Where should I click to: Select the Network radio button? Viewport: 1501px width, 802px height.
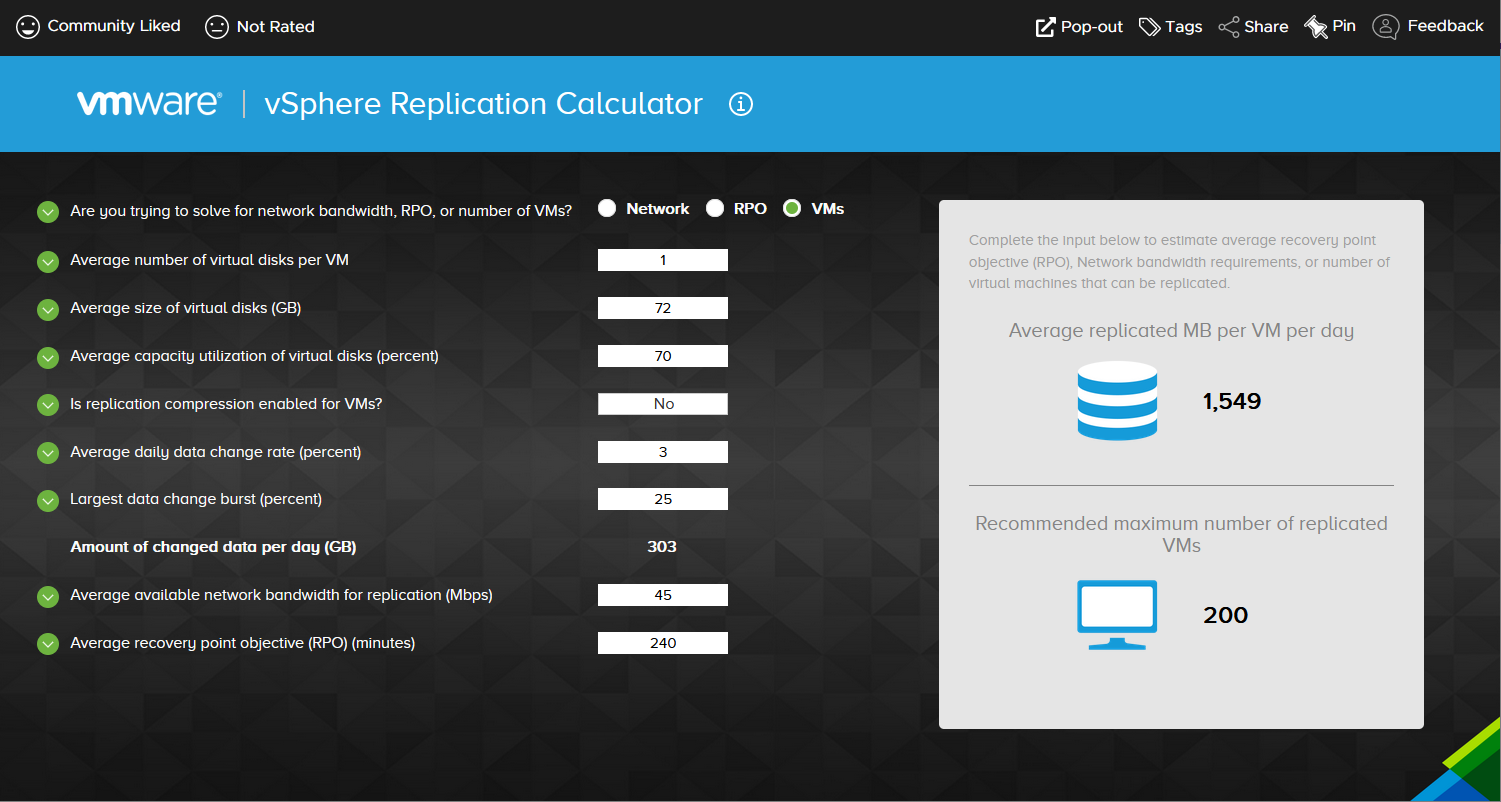click(607, 208)
